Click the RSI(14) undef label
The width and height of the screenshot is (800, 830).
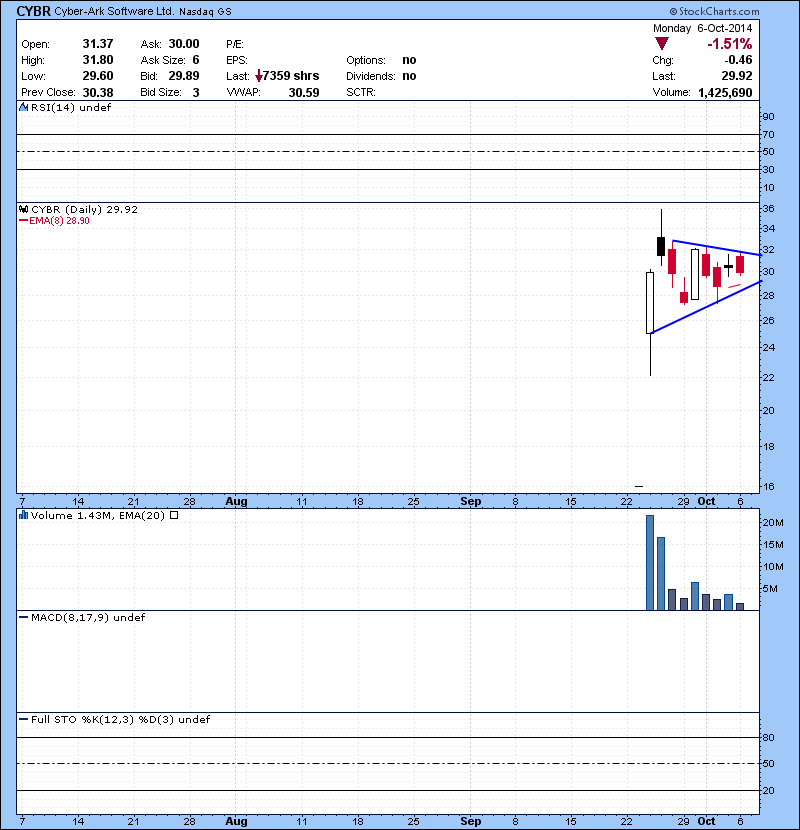71,107
